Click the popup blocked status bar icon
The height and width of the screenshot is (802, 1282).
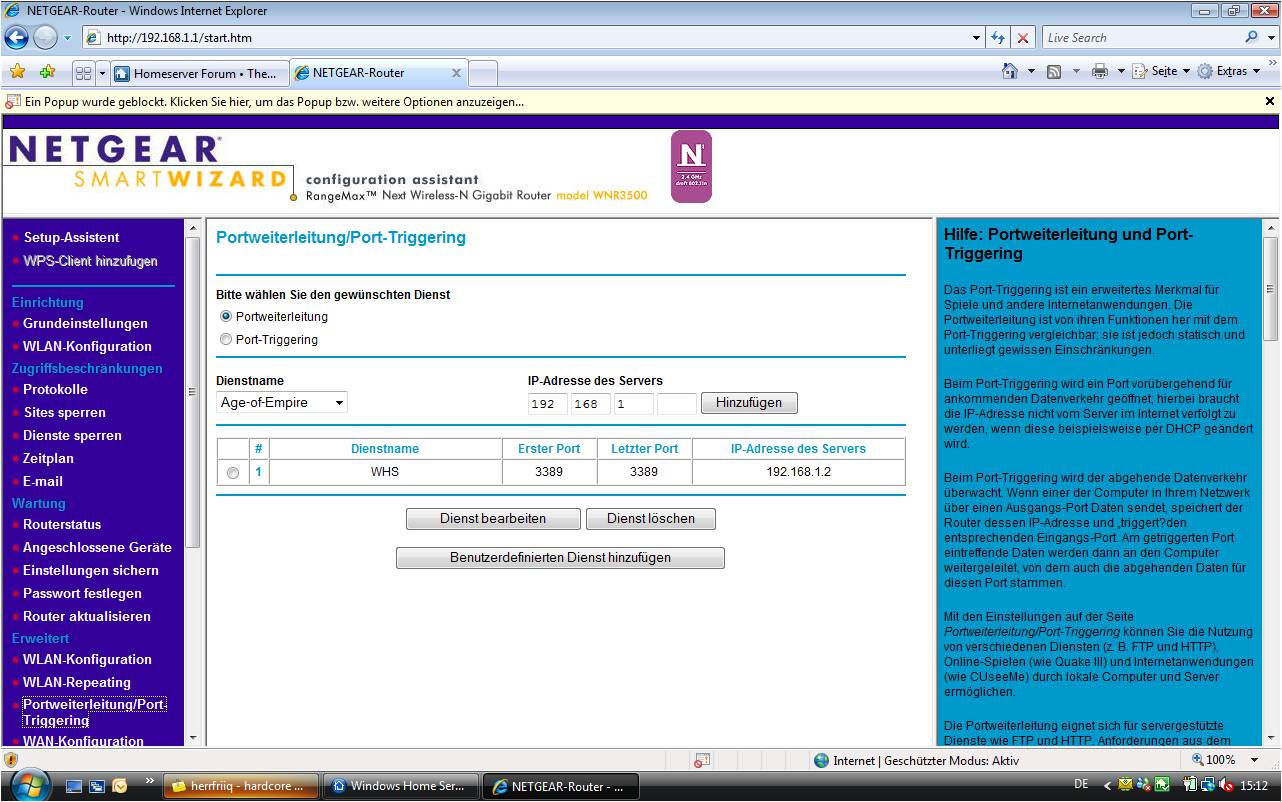(x=702, y=760)
